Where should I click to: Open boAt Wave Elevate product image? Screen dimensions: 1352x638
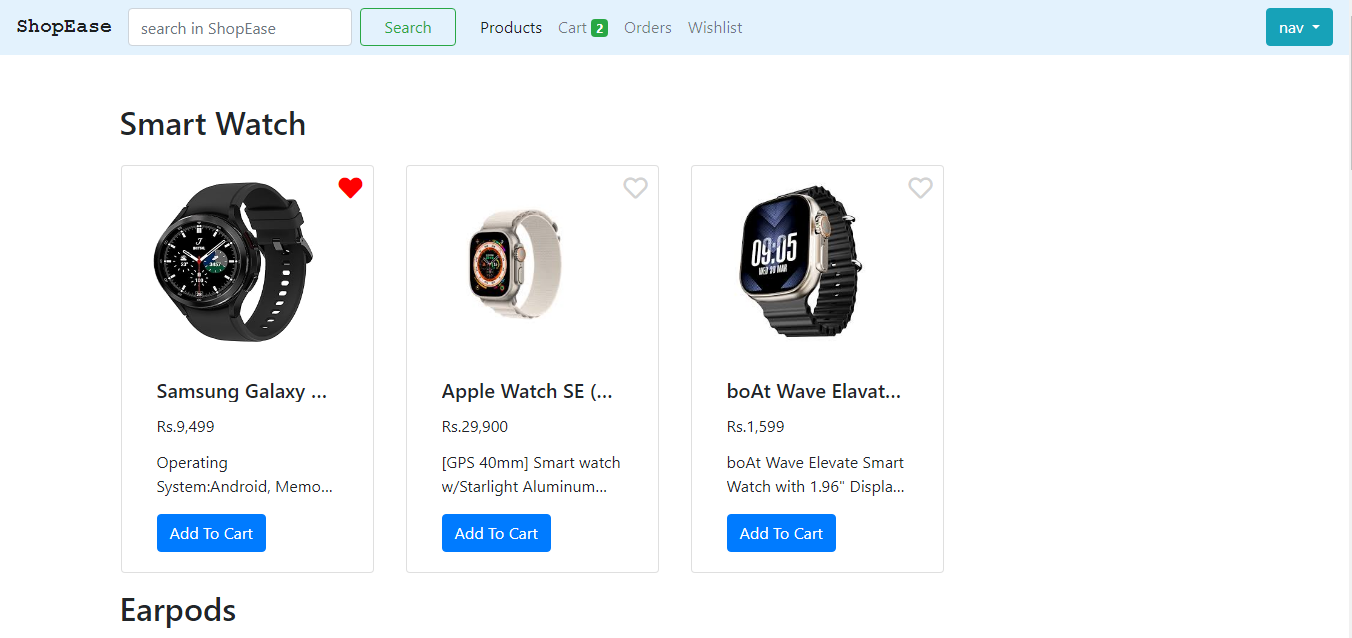(x=797, y=262)
